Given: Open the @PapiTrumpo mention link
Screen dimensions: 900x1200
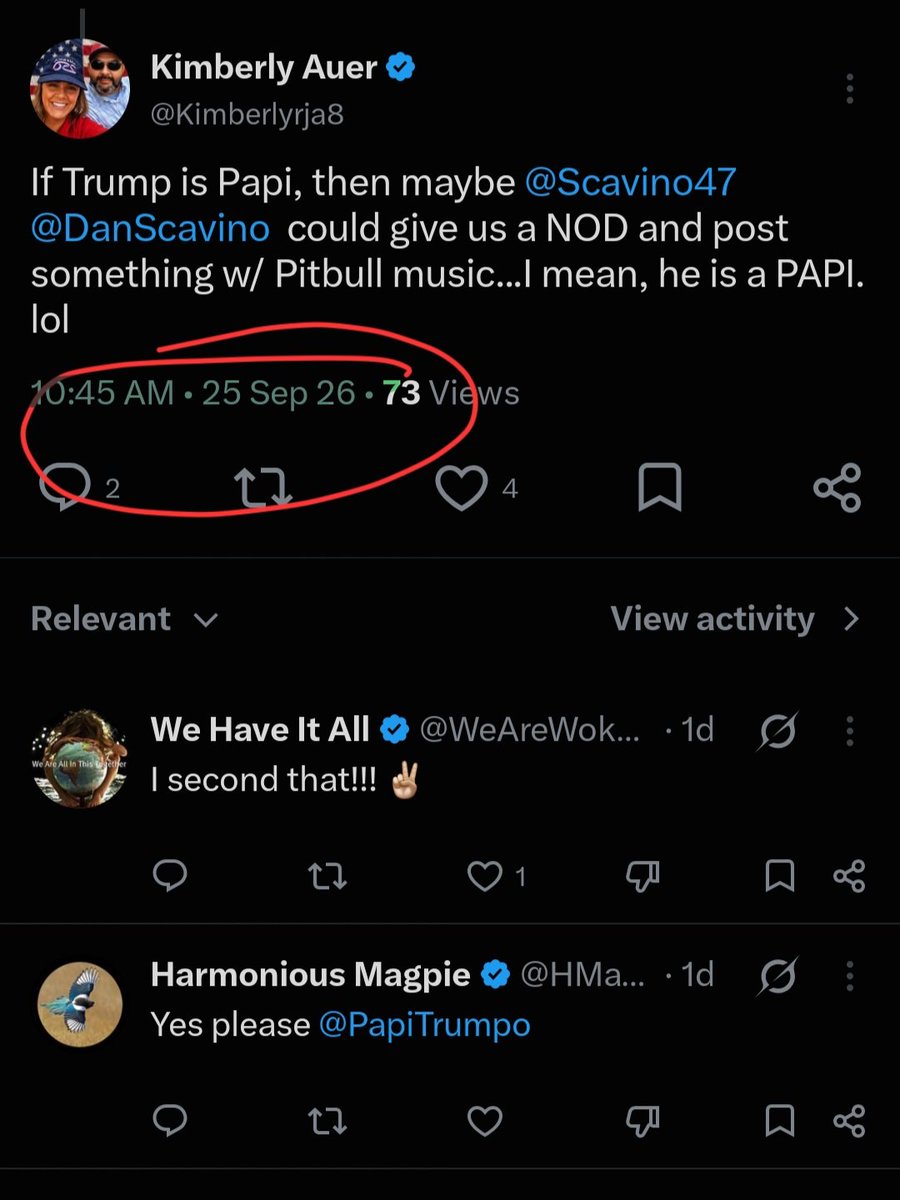Looking at the screenshot, I should click(424, 1024).
